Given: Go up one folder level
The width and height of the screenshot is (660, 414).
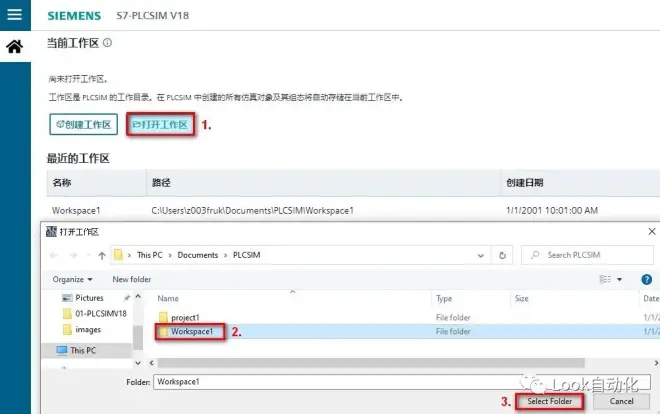Looking at the screenshot, I should [x=102, y=255].
